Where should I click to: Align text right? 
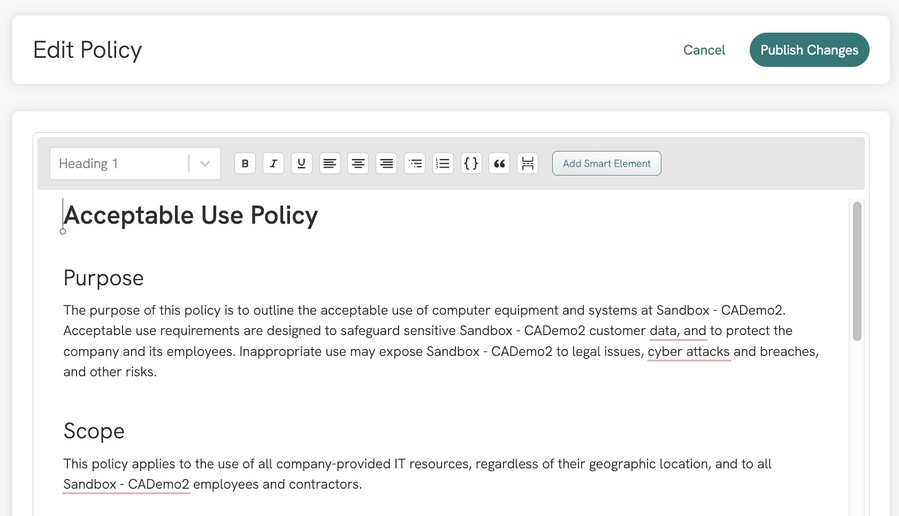pyautogui.click(x=386, y=163)
